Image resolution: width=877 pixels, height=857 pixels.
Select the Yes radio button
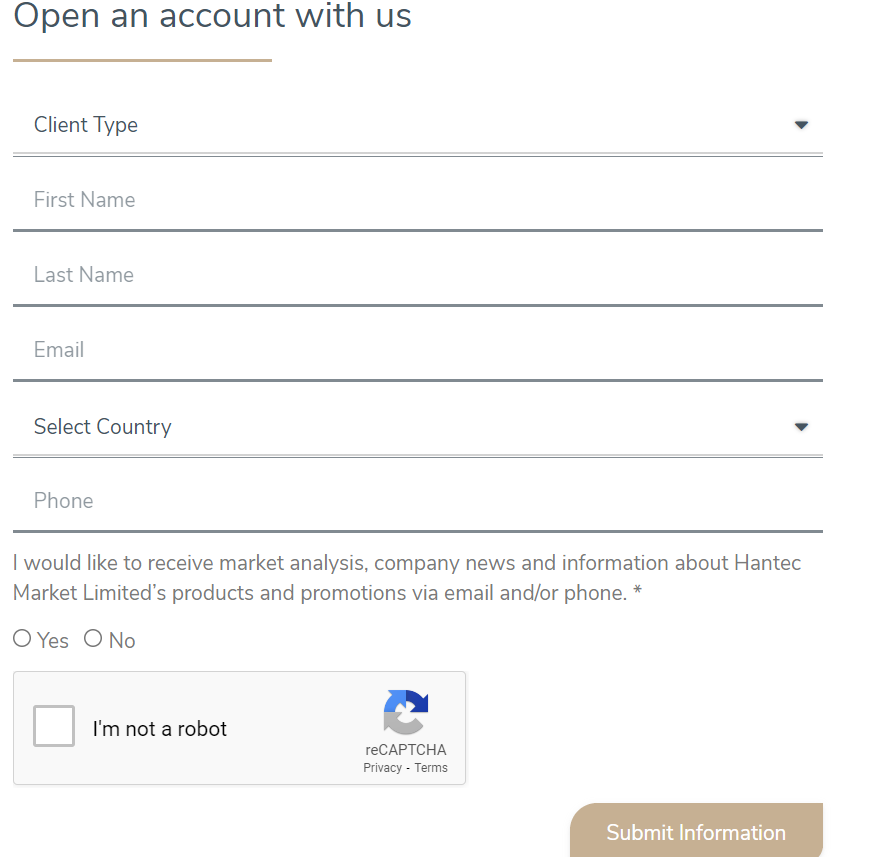tap(22, 638)
